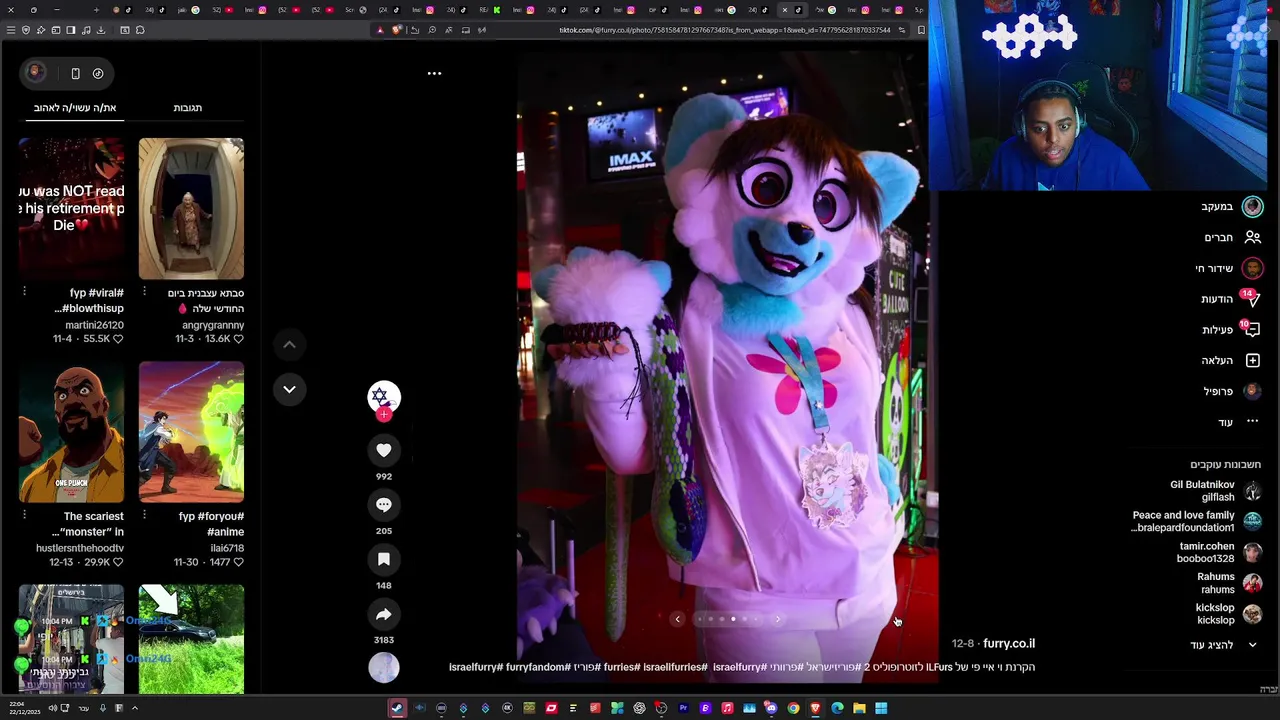Open a new browser tab with plus
This screenshot has height=720, width=1280.
[96, 10]
